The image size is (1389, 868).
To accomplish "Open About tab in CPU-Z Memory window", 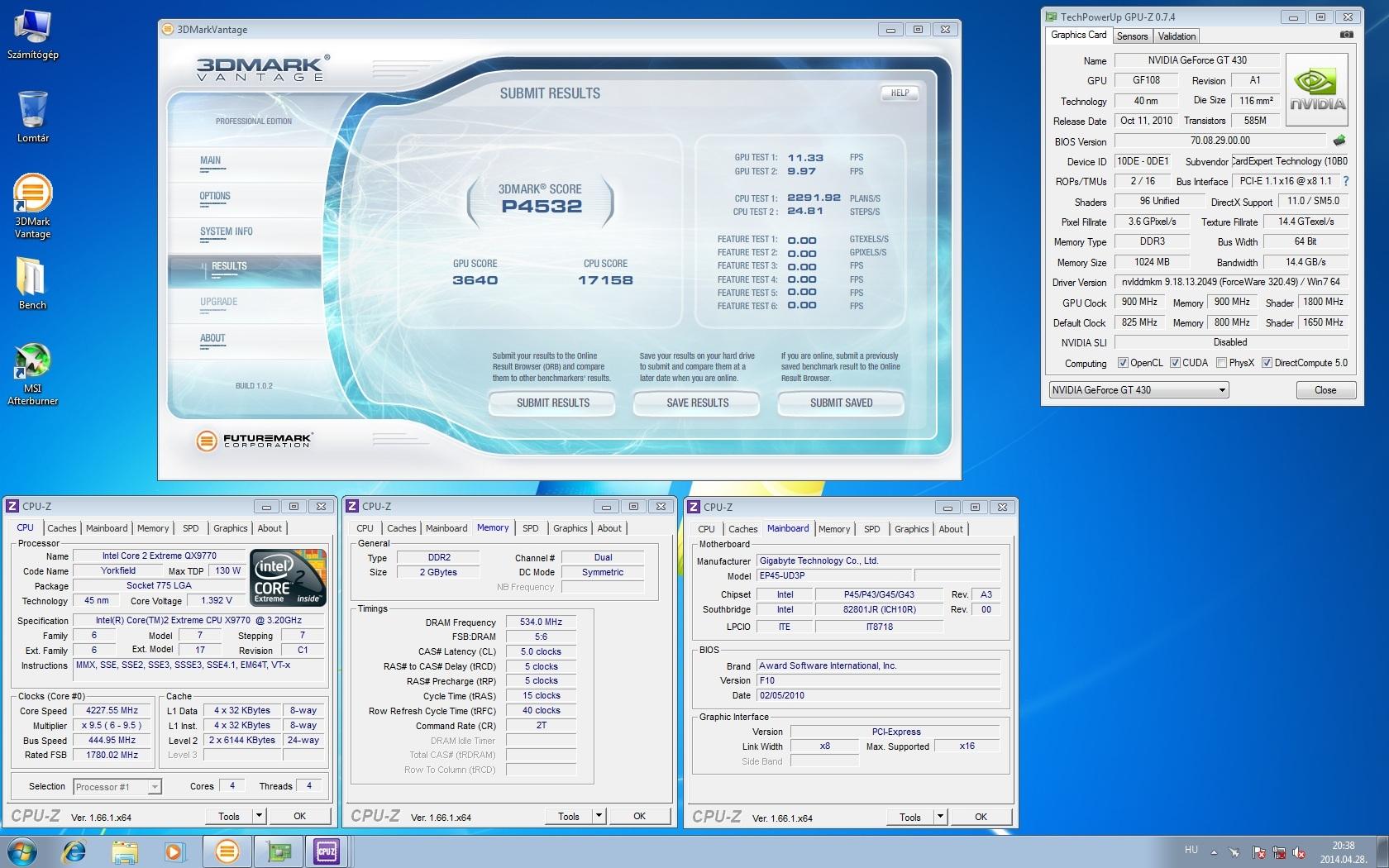I will [x=609, y=528].
